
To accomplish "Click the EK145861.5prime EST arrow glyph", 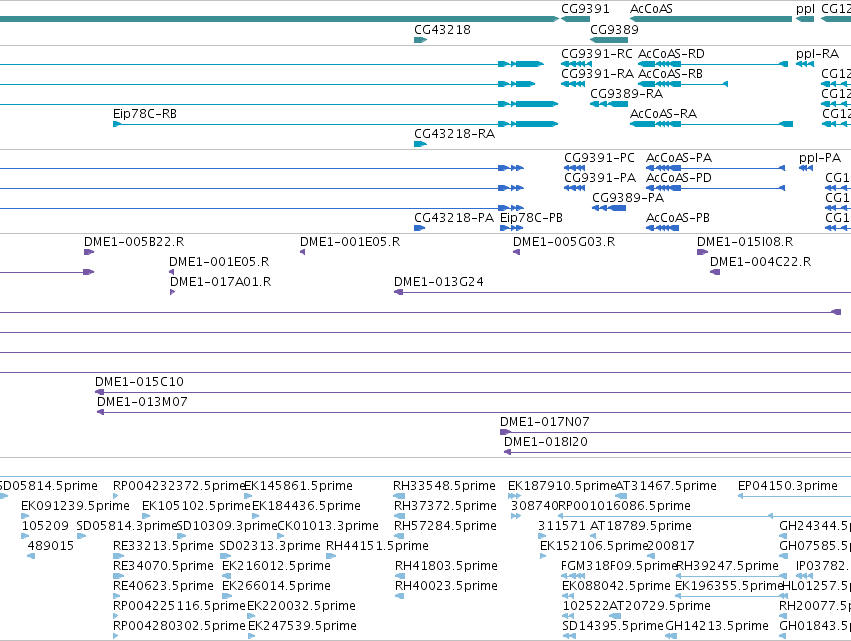I will coord(248,496).
